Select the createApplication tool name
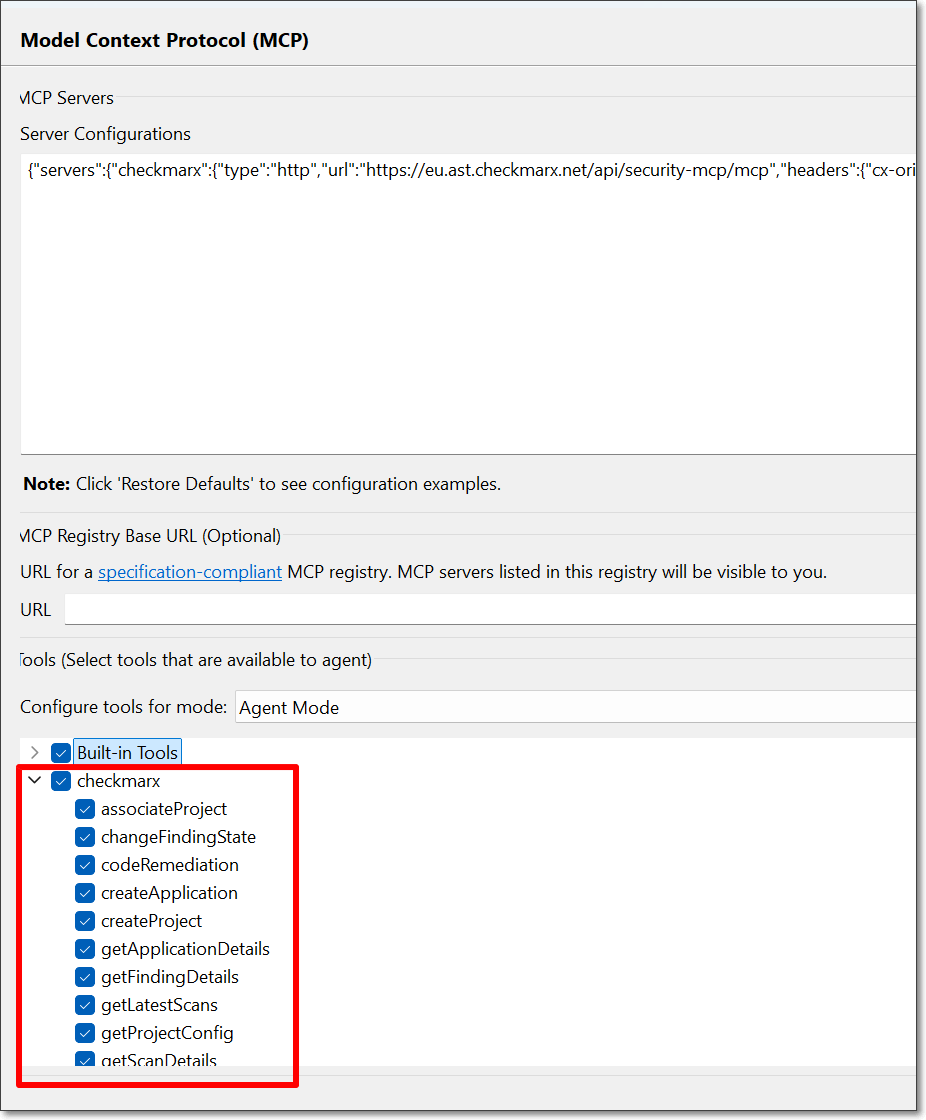Screen dimensions: 926x1120 click(x=169, y=893)
